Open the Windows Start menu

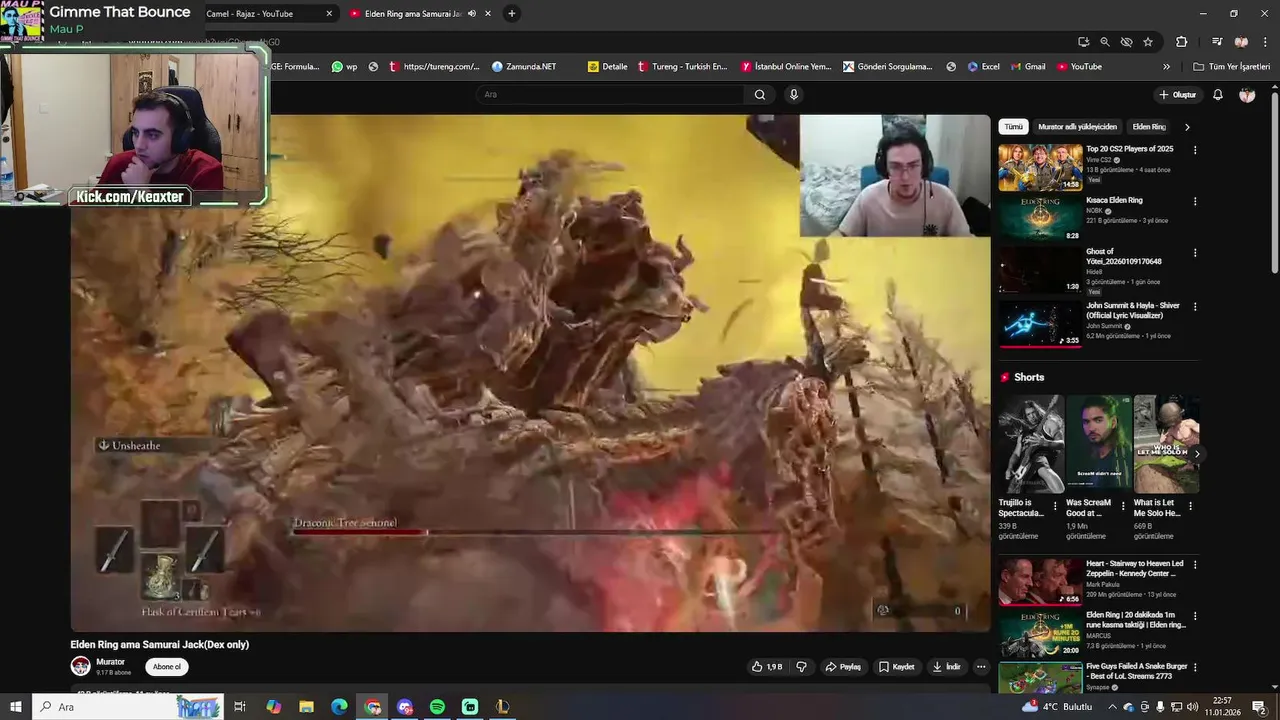coord(16,707)
